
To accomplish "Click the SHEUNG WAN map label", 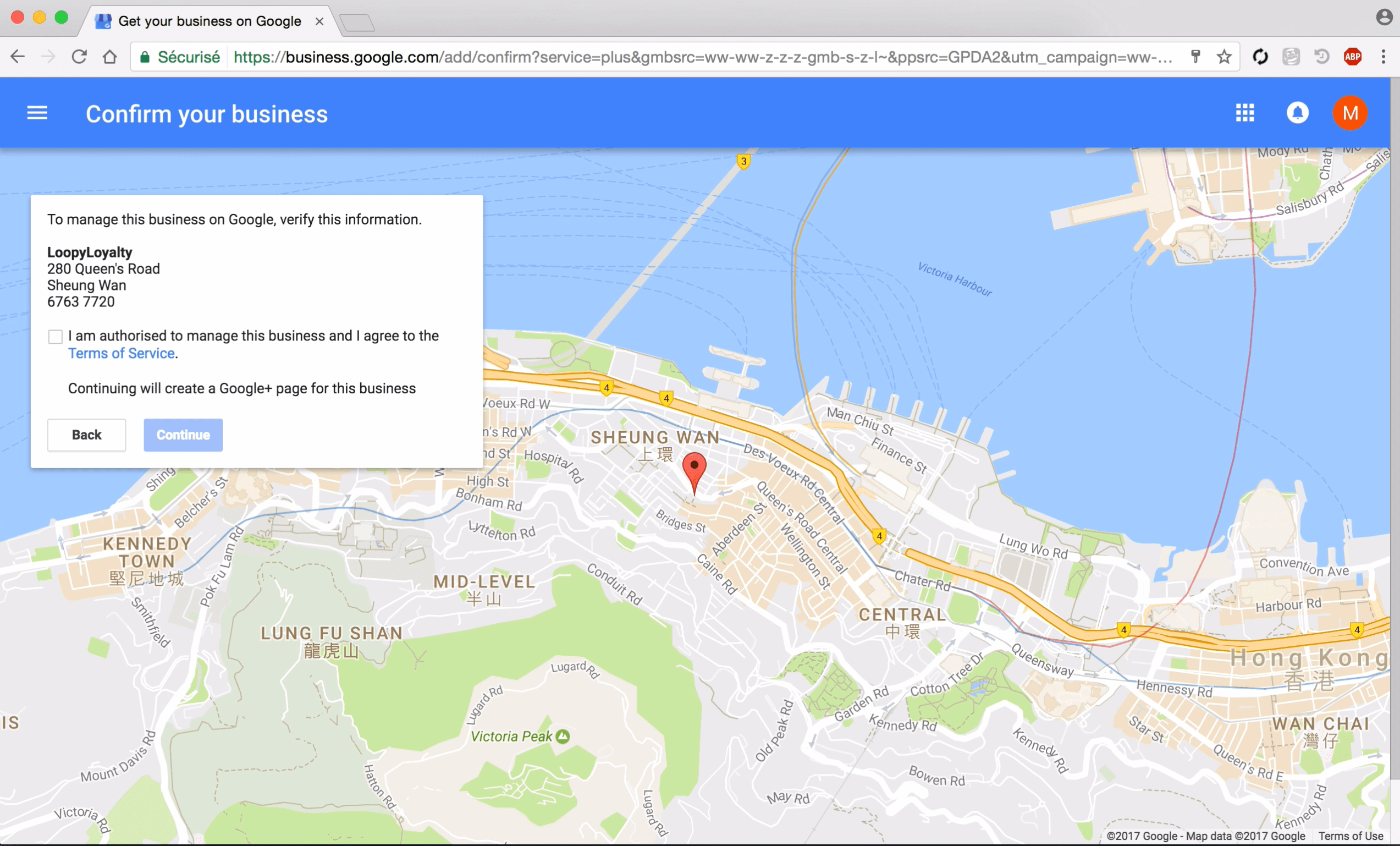I will 655,437.
